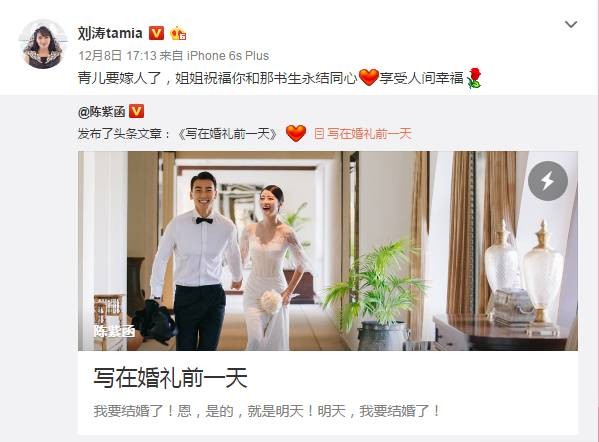Open the post options chevron menu
Screen dimensions: 599x442
click(x=571, y=24)
